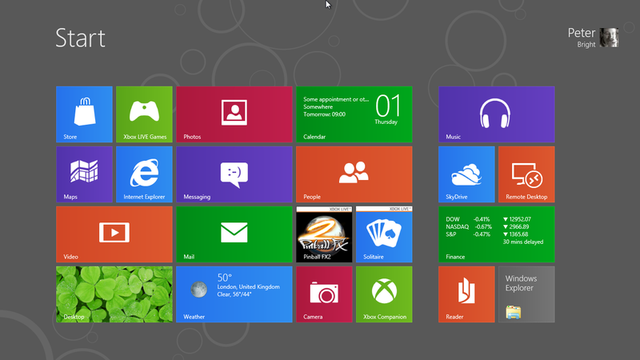Image resolution: width=640 pixels, height=360 pixels.
Task: Launch the Solitaire cards tile
Action: click(384, 234)
